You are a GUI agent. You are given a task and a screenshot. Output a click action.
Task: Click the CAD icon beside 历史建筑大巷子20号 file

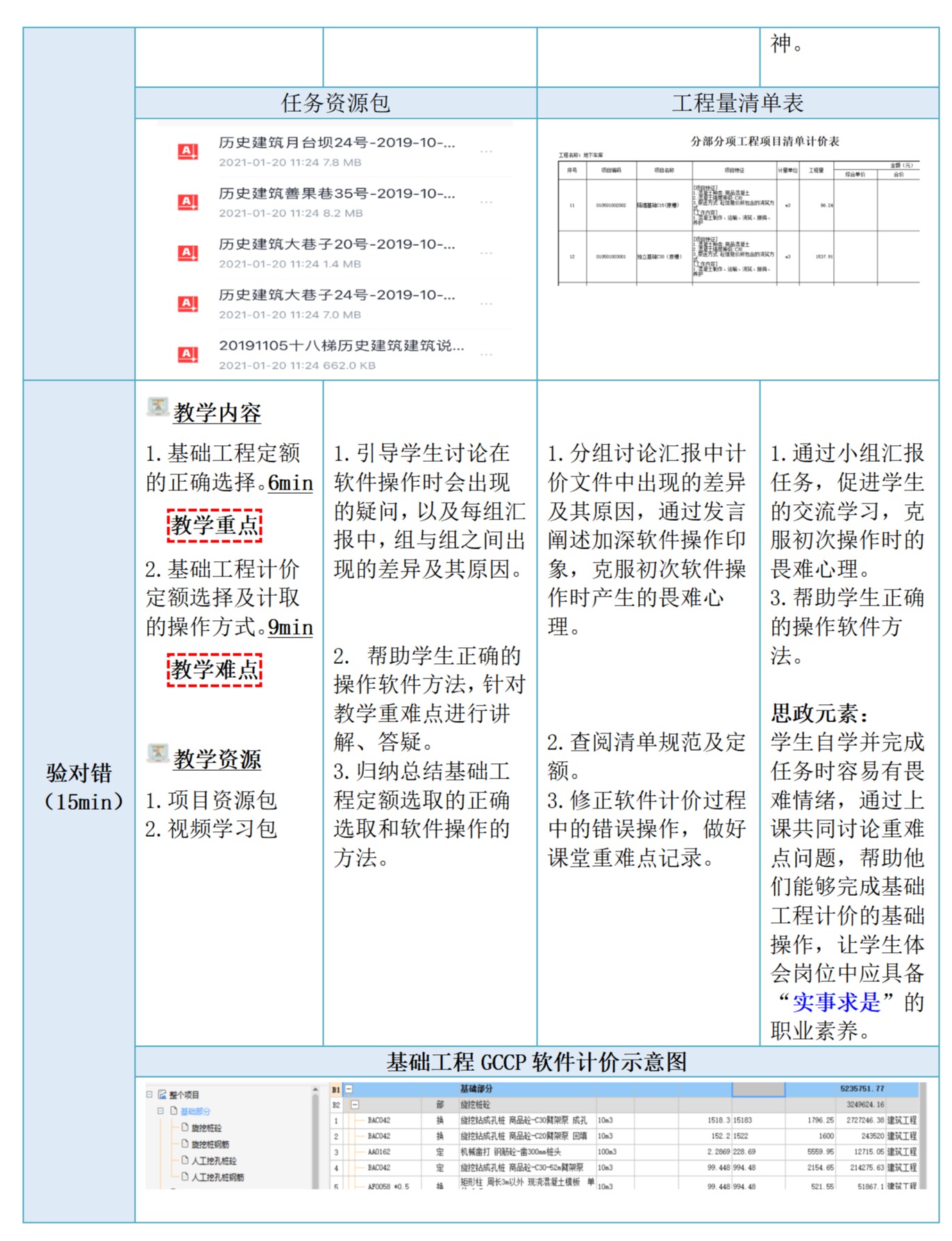click(x=187, y=253)
